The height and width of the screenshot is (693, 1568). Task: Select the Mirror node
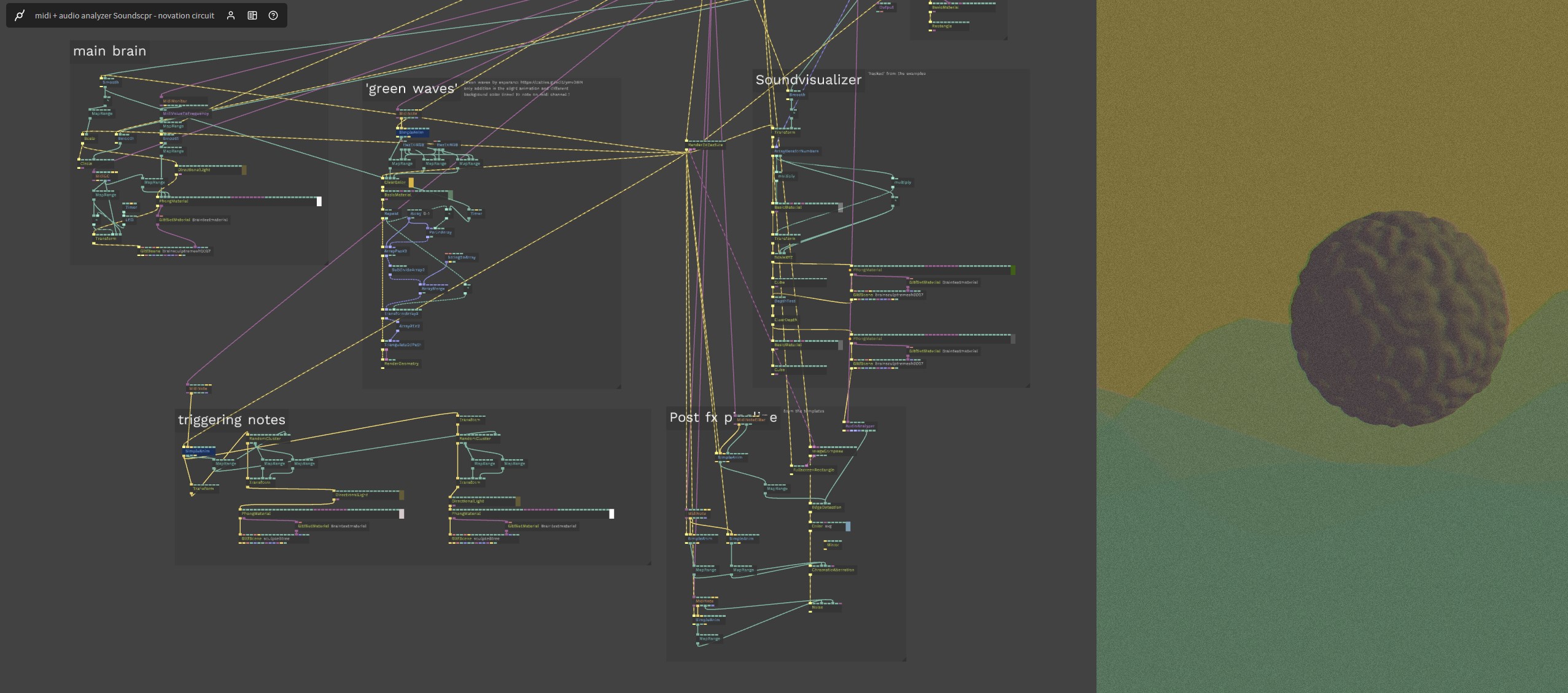coord(833,544)
